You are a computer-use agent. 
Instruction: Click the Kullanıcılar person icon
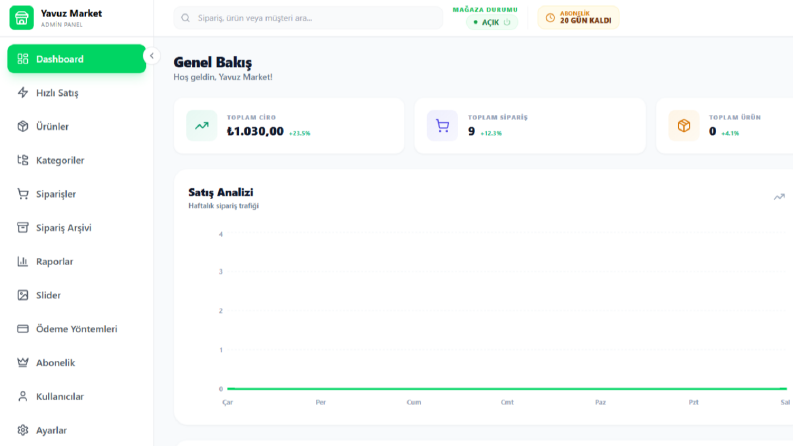(x=23, y=396)
